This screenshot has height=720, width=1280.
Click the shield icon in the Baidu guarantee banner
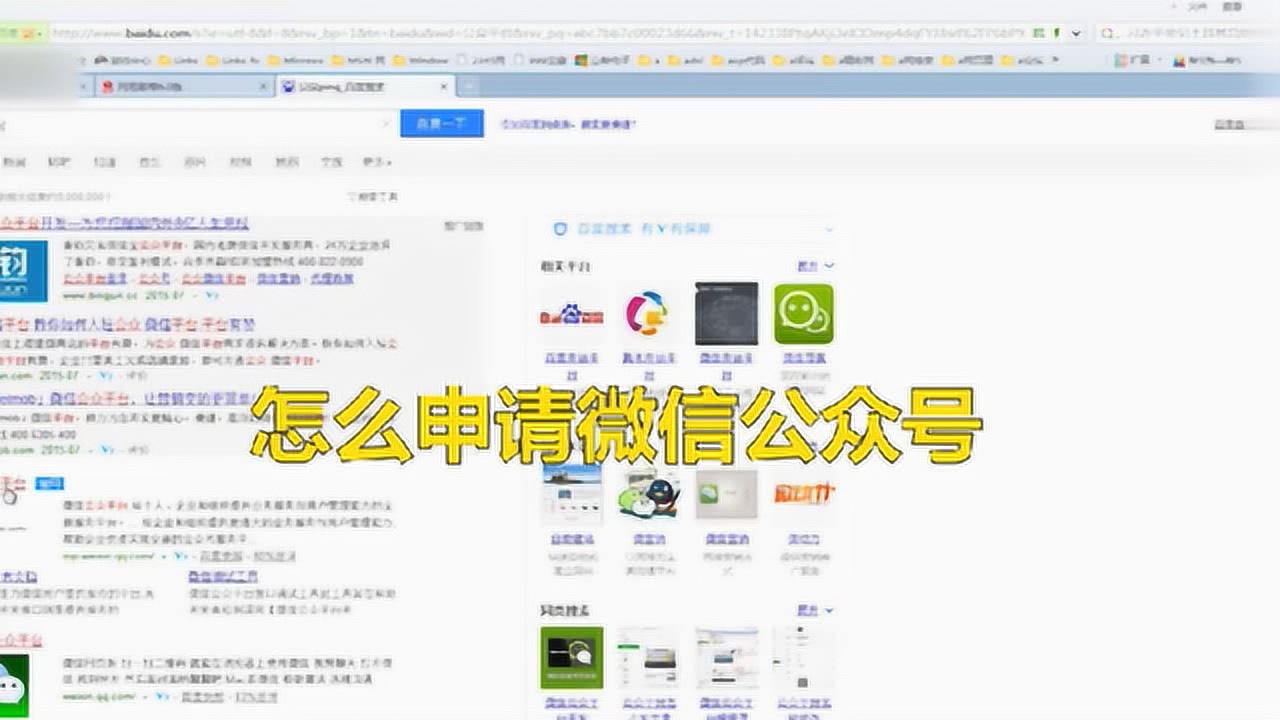click(x=561, y=229)
